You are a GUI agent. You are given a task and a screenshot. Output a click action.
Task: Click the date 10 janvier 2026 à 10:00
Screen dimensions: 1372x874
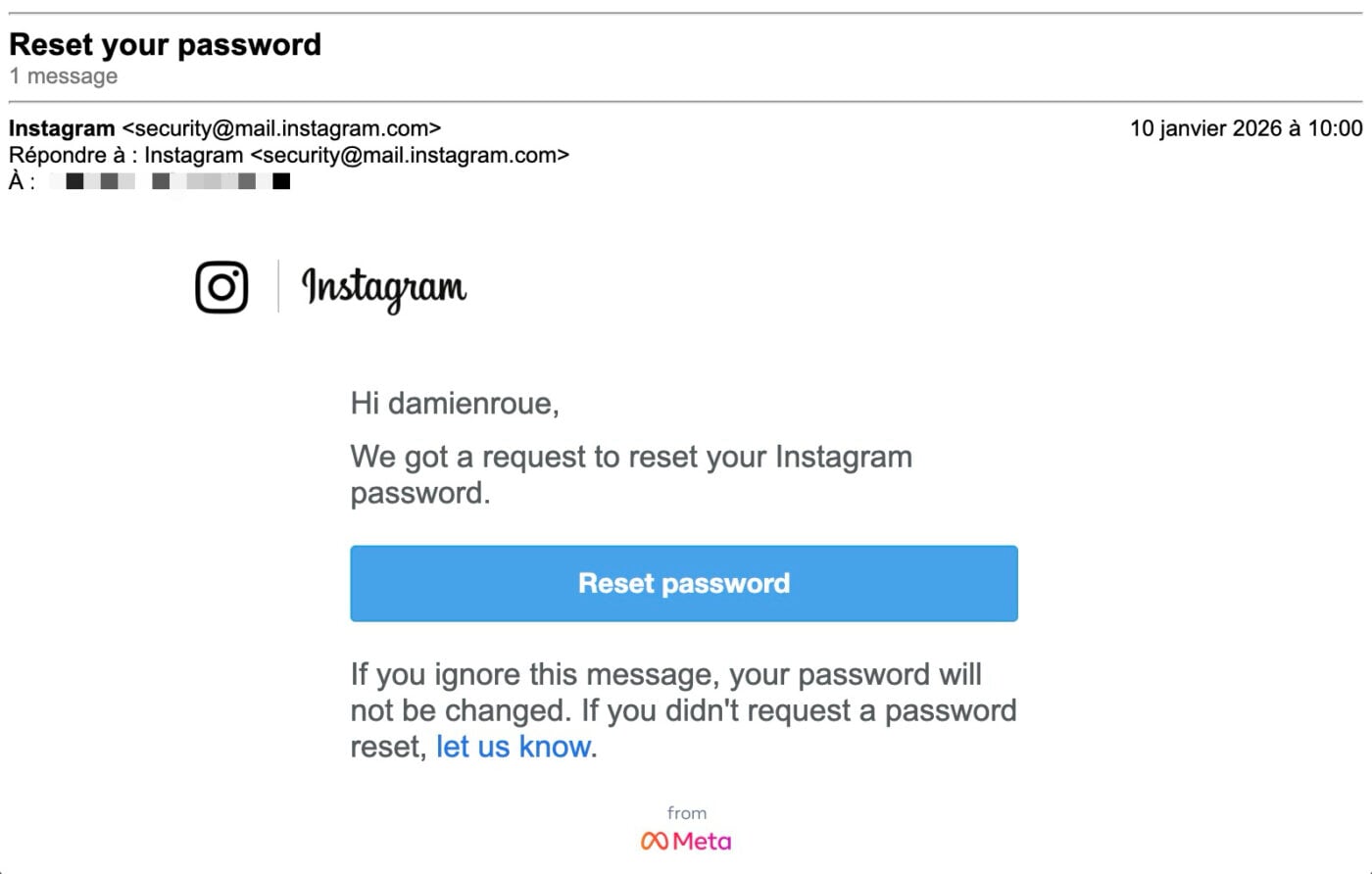1246,128
